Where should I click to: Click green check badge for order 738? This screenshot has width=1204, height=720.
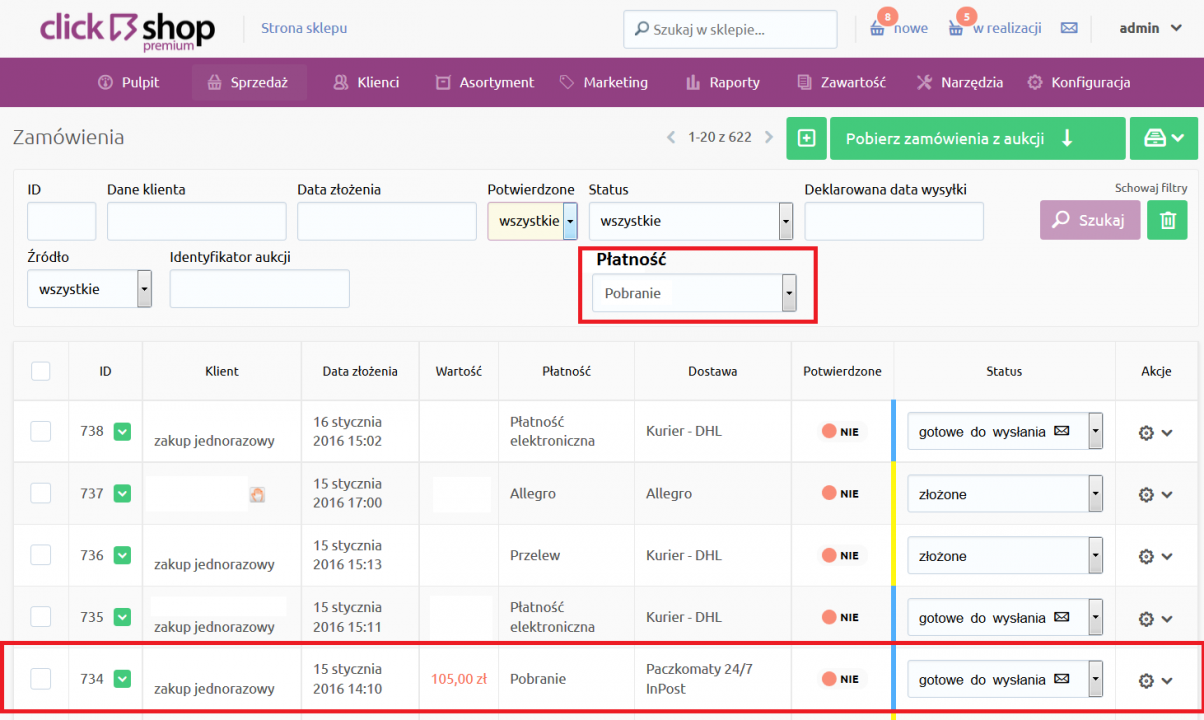point(122,431)
